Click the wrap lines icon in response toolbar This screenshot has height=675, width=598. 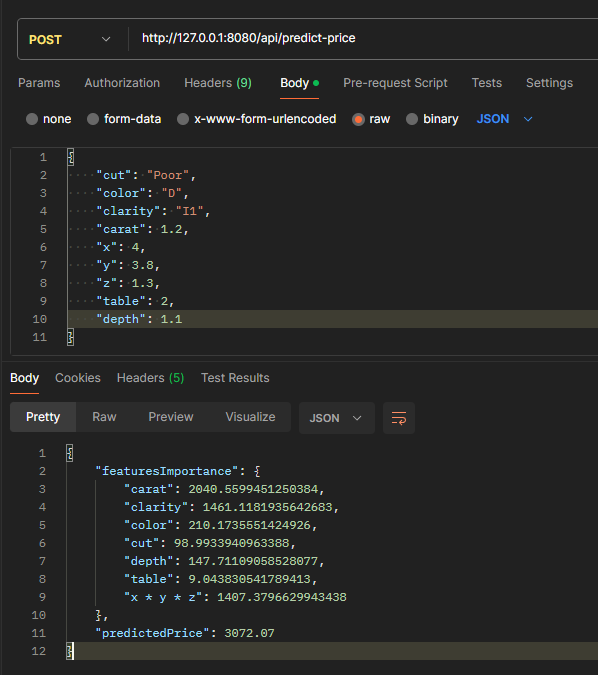[x=399, y=418]
